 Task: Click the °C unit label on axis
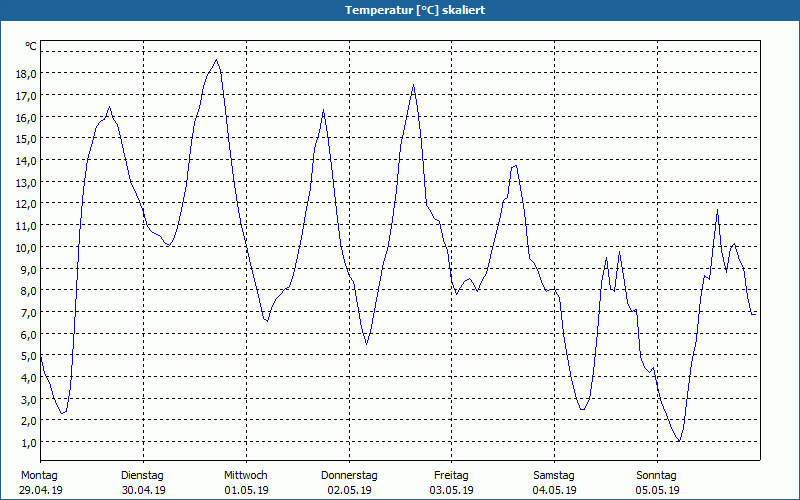pyautogui.click(x=31, y=46)
